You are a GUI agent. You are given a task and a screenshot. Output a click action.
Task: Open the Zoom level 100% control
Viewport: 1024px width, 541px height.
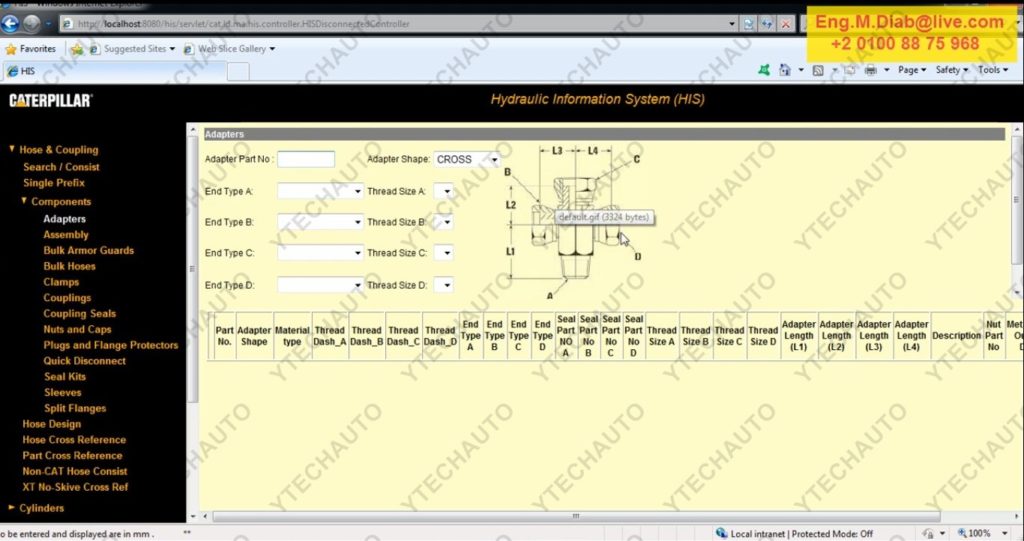tap(980, 534)
